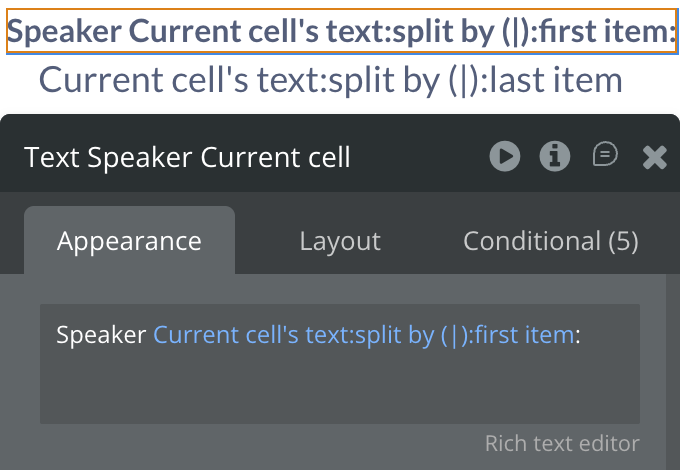Open the Layout tab
The width and height of the screenshot is (680, 470).
tap(340, 241)
